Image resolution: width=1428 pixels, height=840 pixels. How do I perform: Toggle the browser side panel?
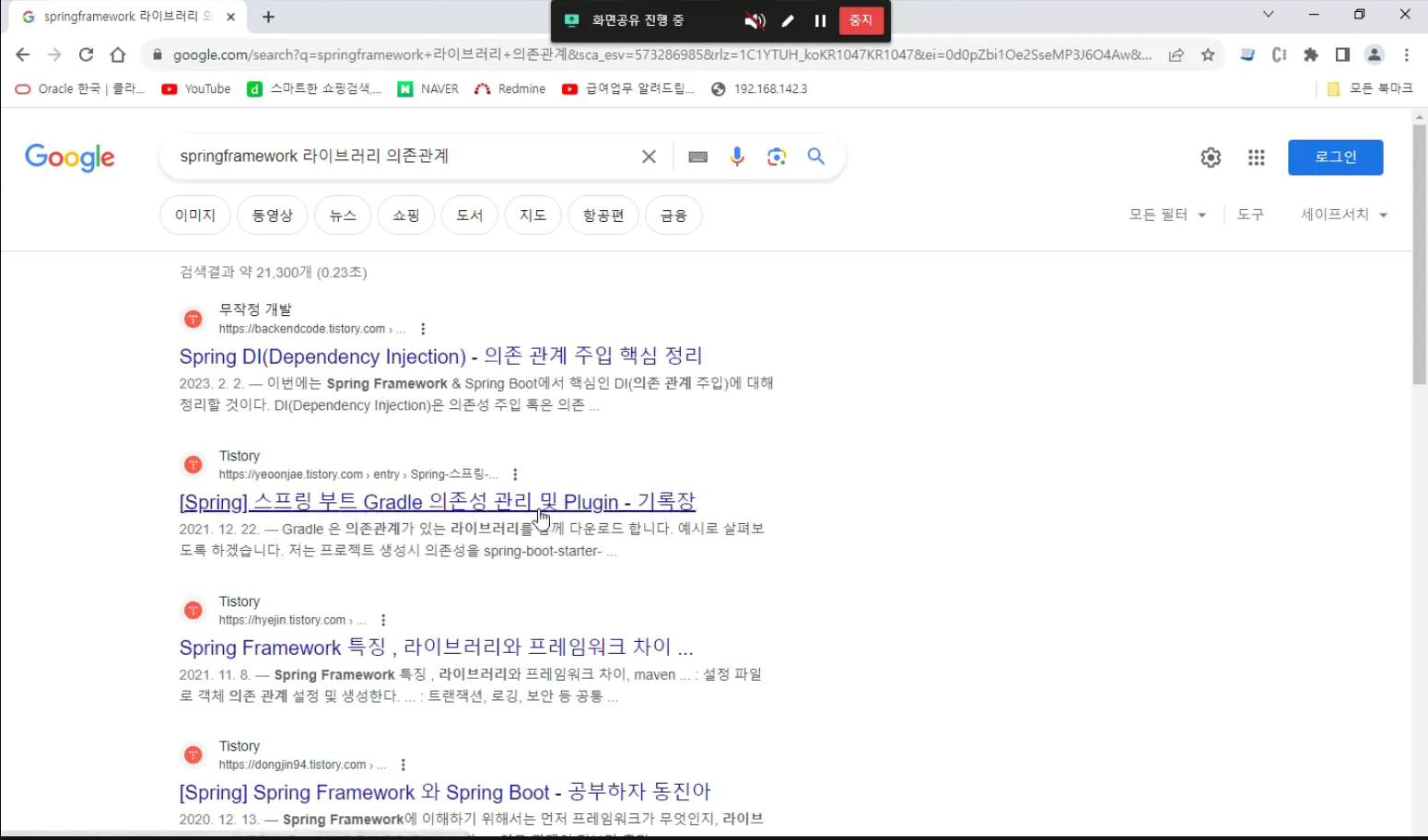[x=1342, y=55]
